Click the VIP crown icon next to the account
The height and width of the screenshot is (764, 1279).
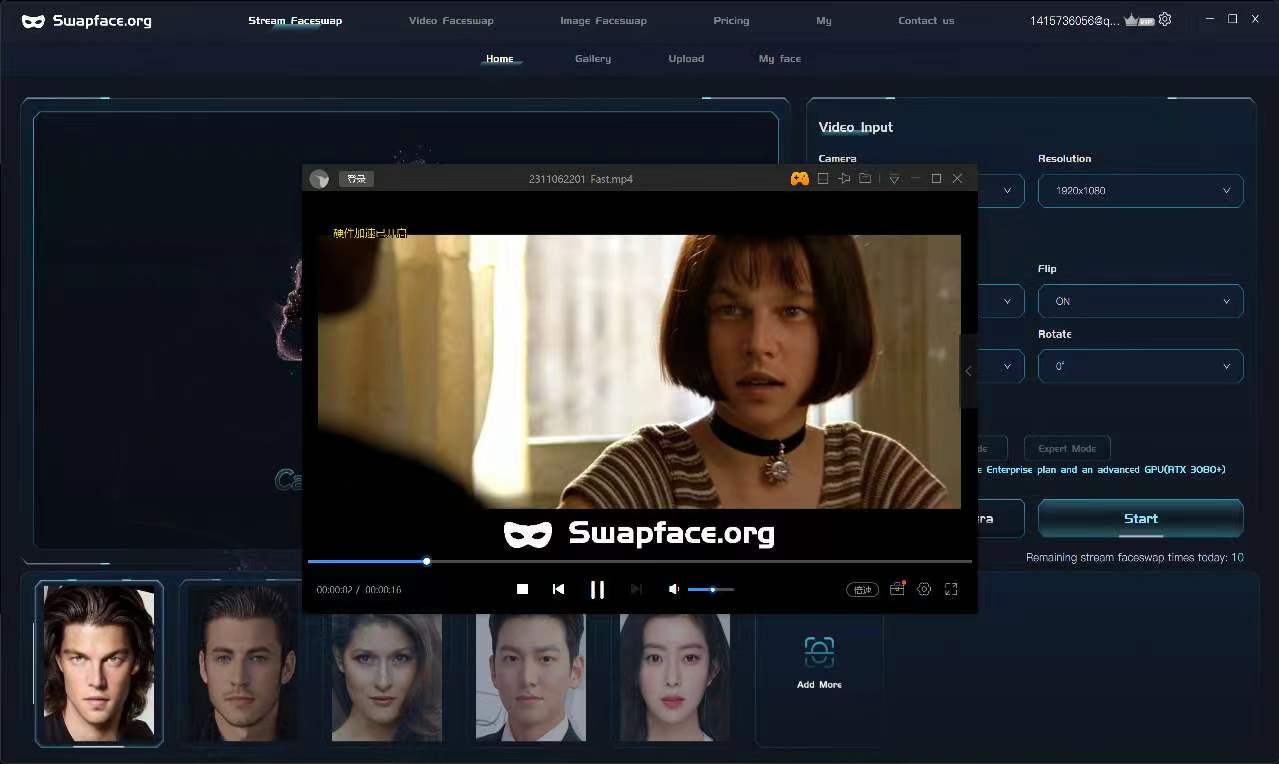(x=1139, y=20)
